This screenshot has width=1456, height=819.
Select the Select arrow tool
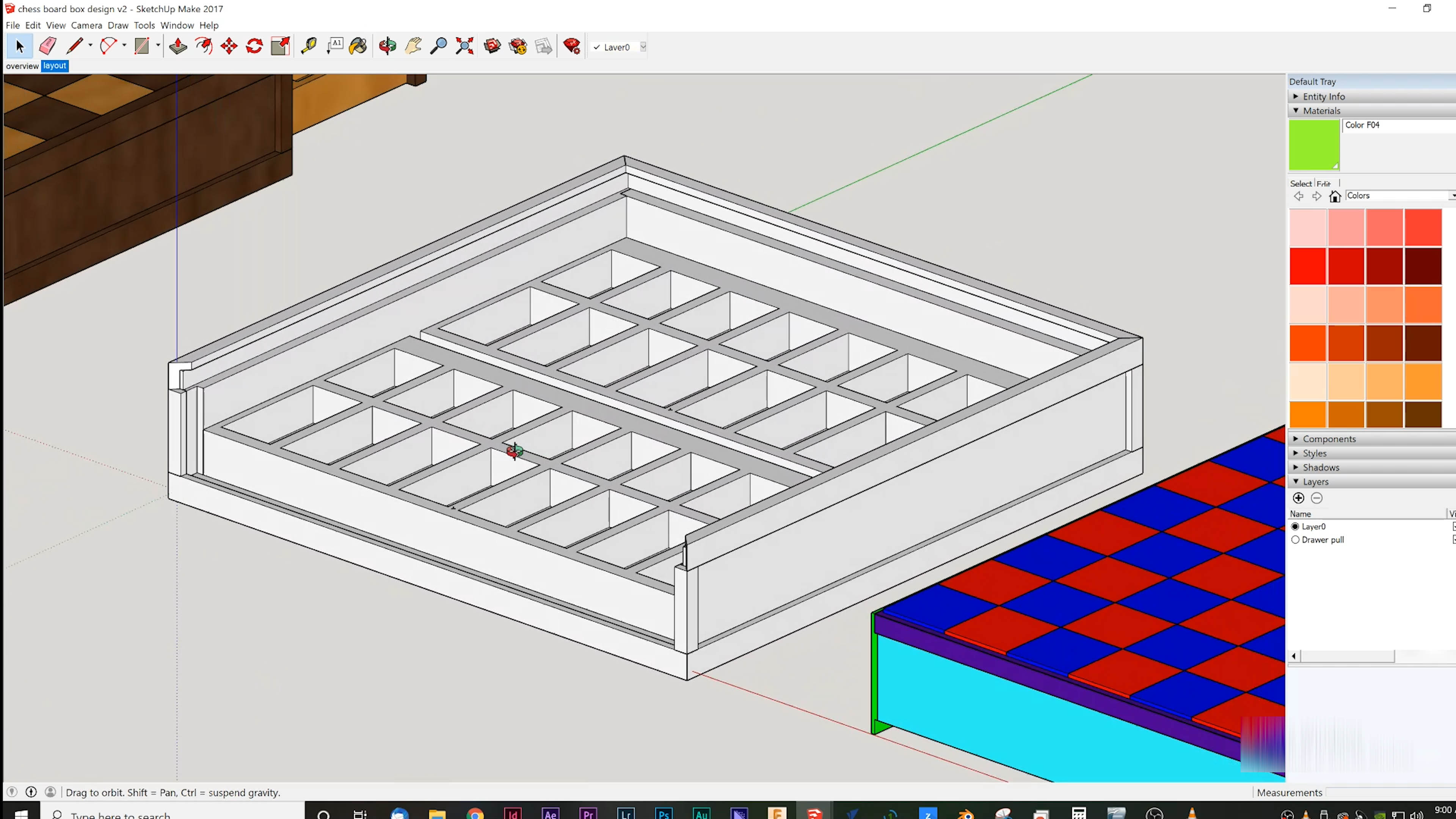(20, 46)
